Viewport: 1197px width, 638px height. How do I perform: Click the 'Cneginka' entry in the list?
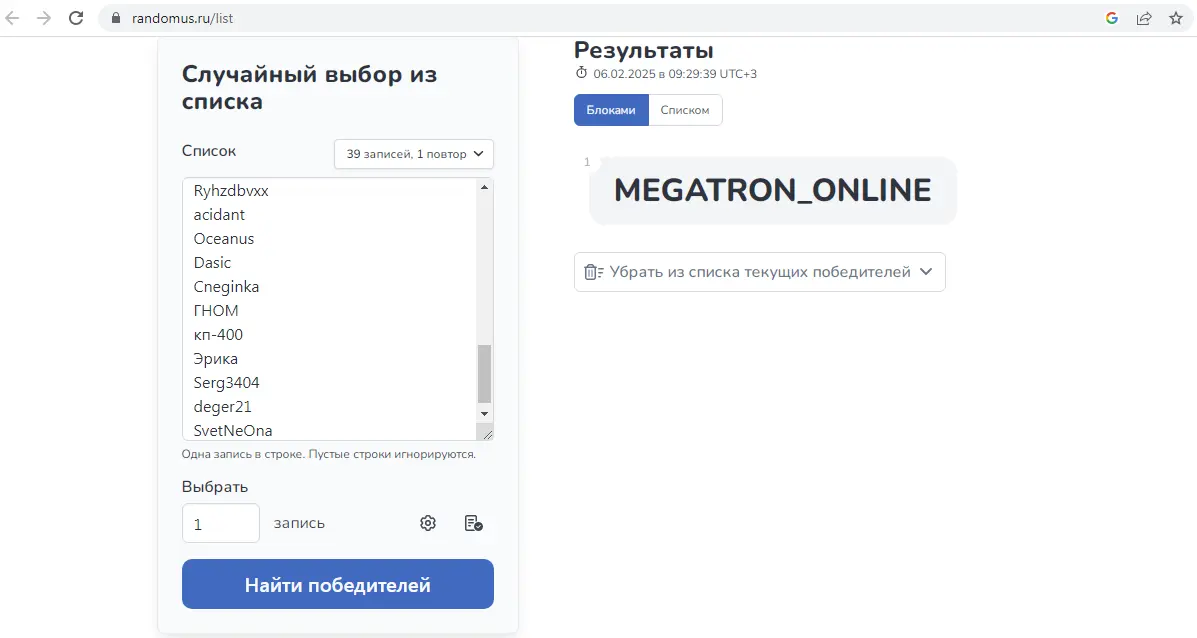226,287
